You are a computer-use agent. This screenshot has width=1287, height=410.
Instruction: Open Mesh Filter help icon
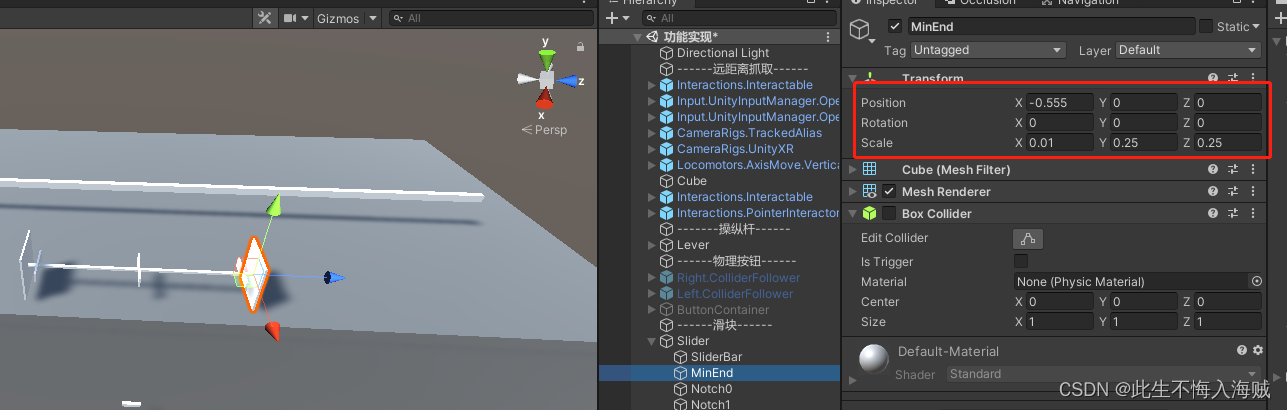pos(1213,170)
